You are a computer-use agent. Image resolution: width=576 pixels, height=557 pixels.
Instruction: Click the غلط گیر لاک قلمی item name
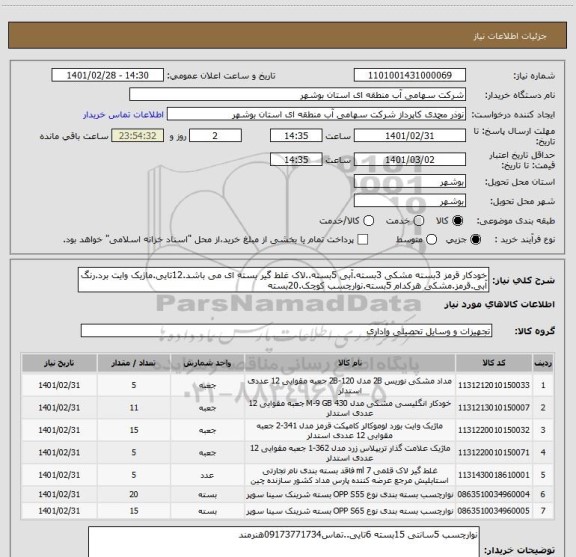(350, 475)
